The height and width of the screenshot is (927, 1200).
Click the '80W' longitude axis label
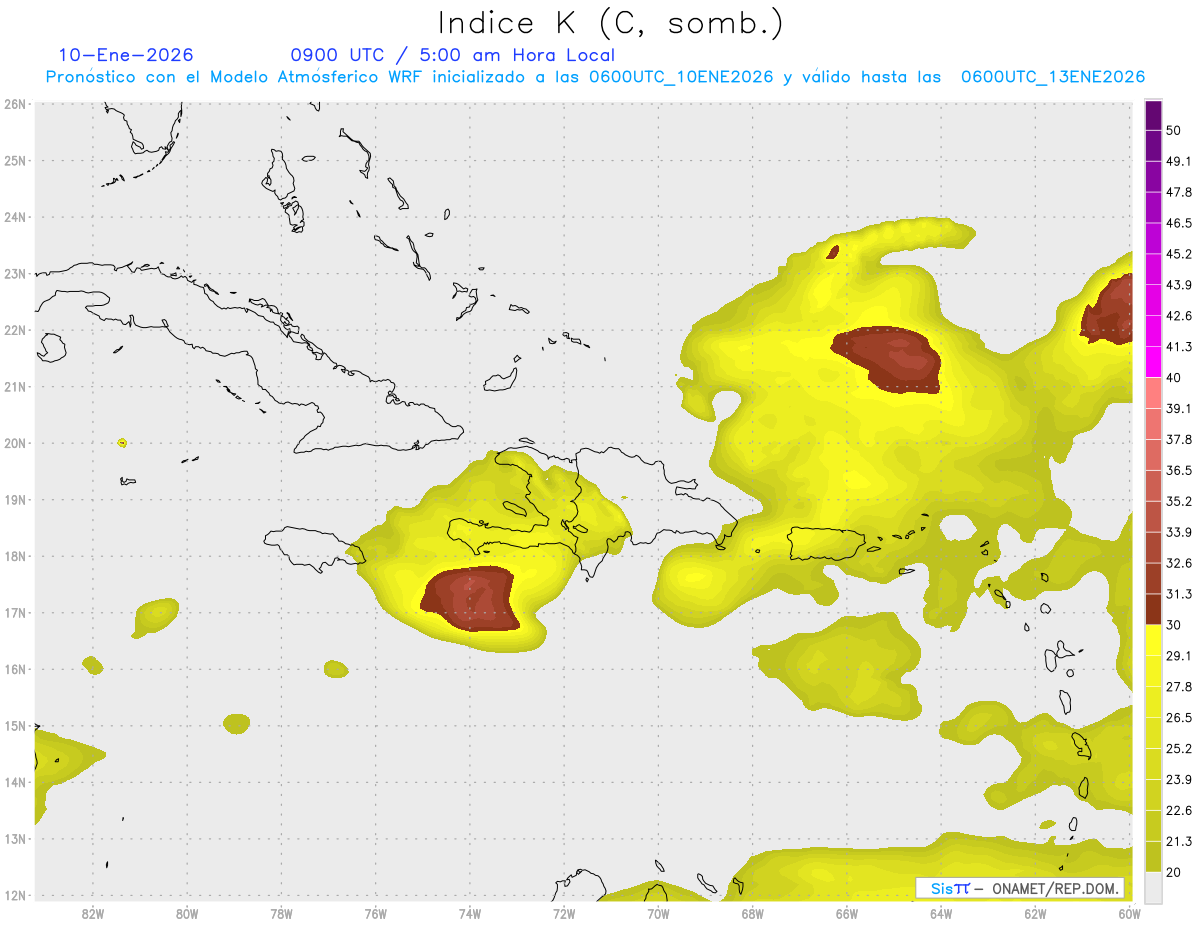click(187, 914)
